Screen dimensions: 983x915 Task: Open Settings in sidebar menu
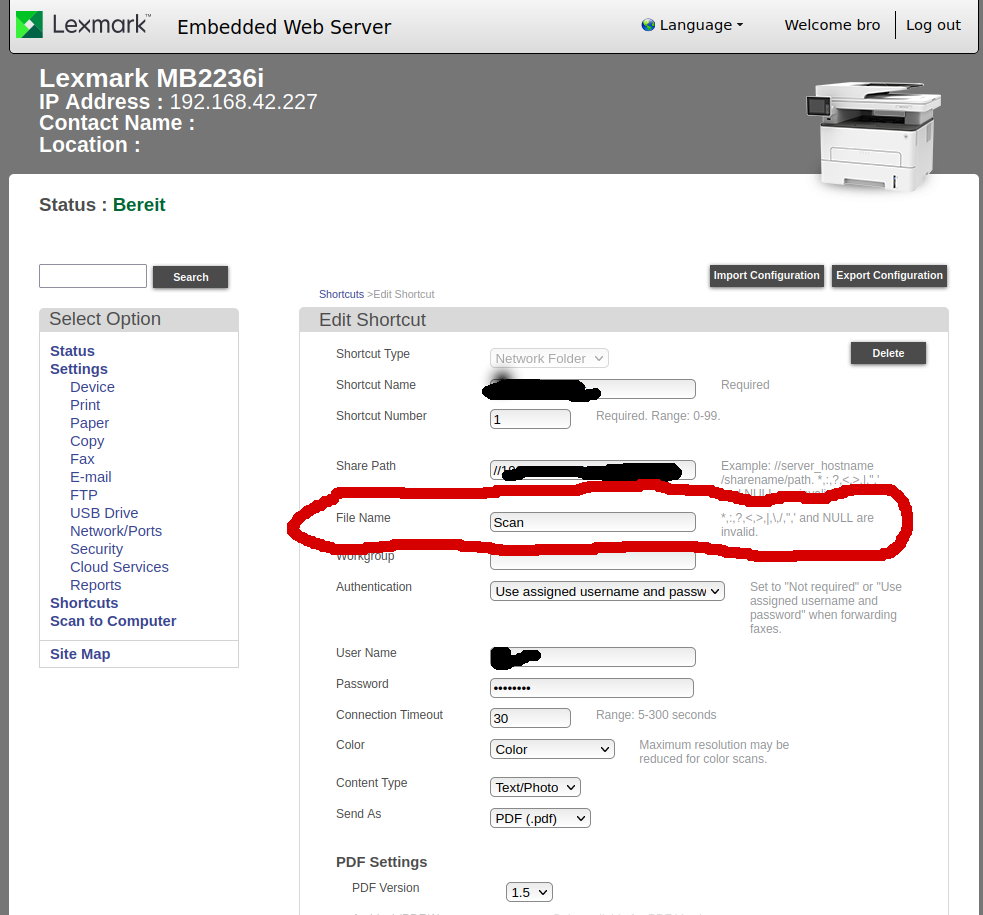click(x=79, y=369)
